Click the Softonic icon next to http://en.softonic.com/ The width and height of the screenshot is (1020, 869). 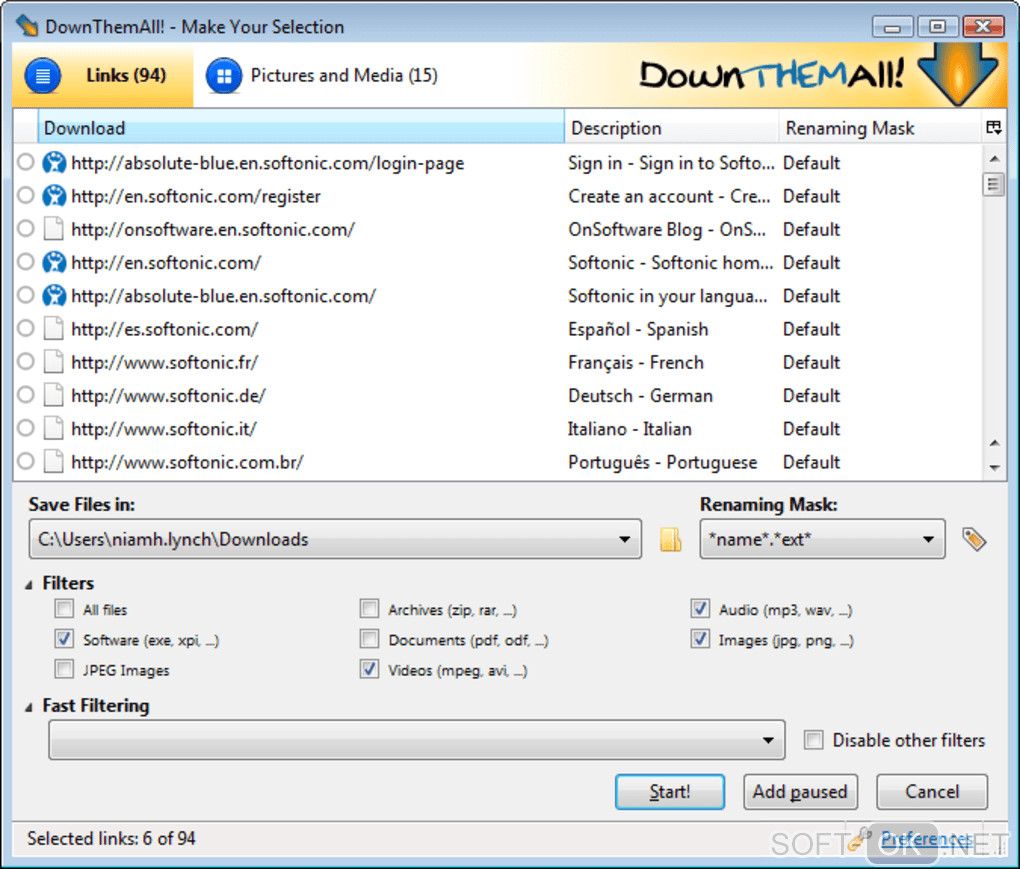coord(54,262)
